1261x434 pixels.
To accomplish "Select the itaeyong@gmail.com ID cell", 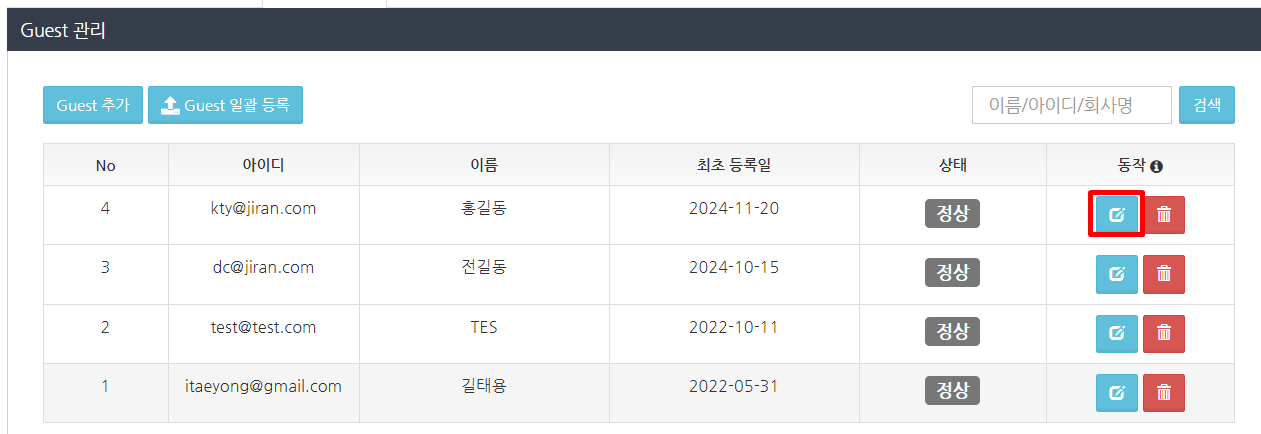I will (263, 386).
